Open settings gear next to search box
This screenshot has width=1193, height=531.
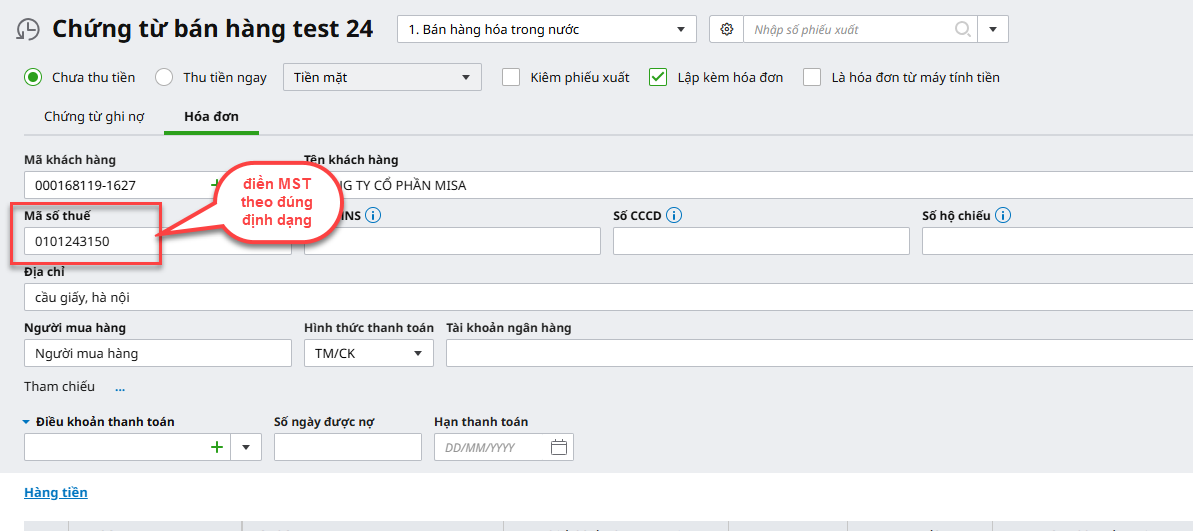pos(726,30)
